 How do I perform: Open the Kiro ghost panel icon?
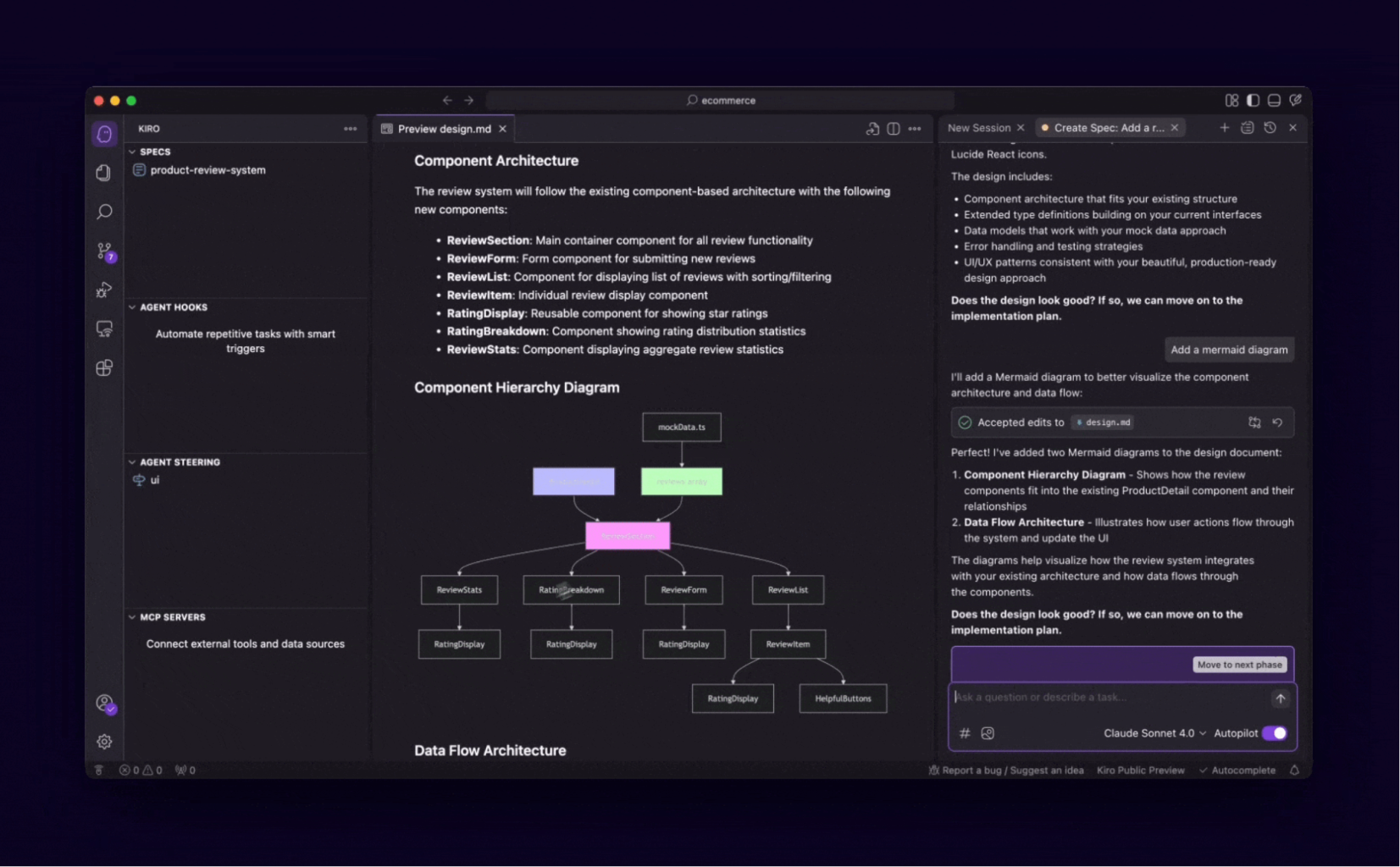point(104,134)
